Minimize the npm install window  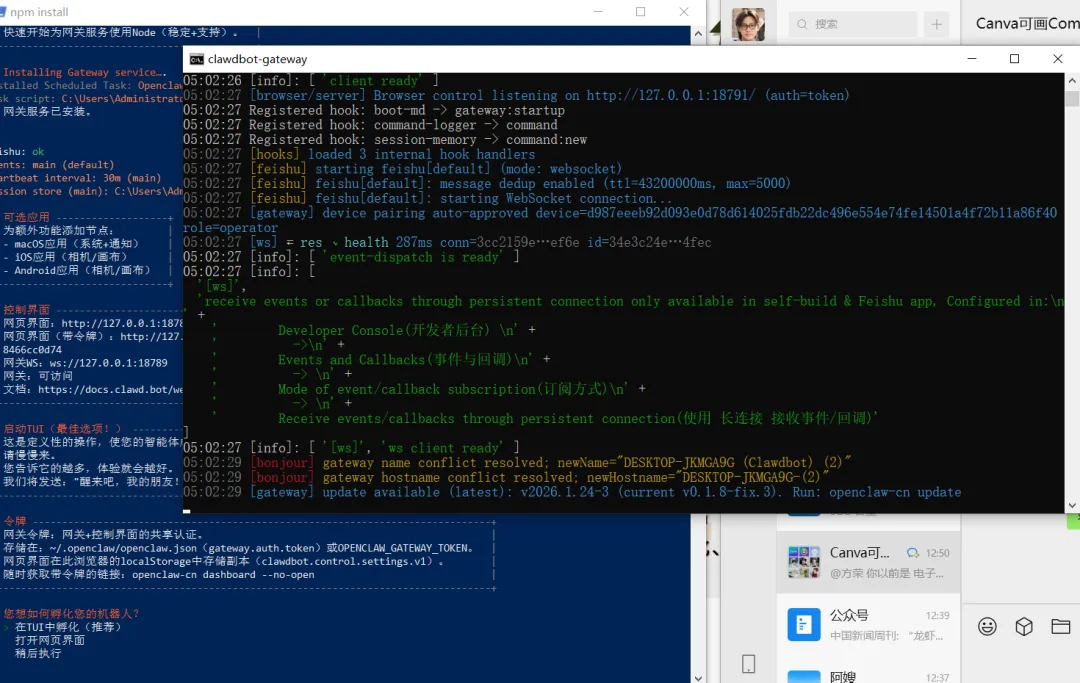598,12
